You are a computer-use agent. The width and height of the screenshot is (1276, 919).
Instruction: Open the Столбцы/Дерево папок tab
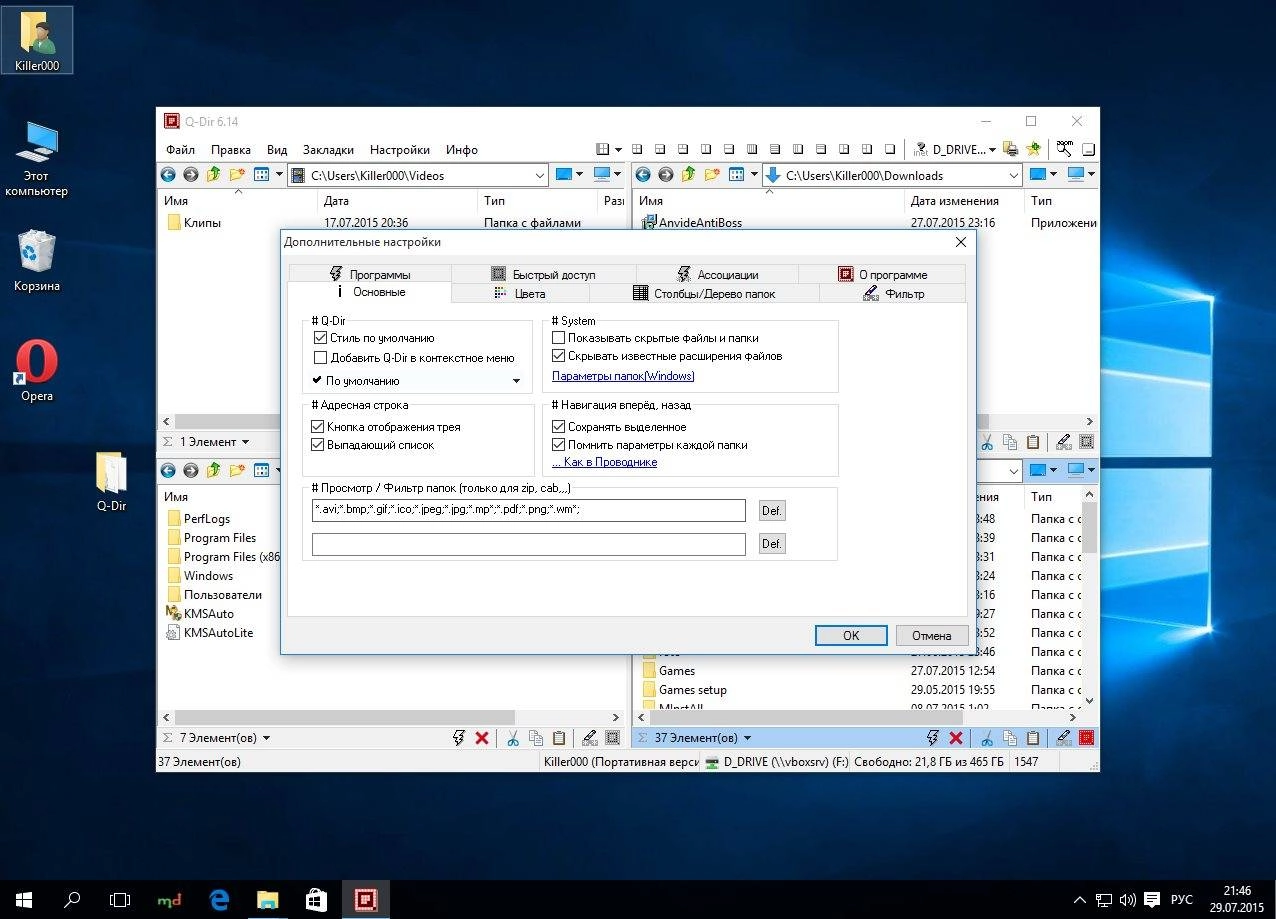[x=704, y=294]
